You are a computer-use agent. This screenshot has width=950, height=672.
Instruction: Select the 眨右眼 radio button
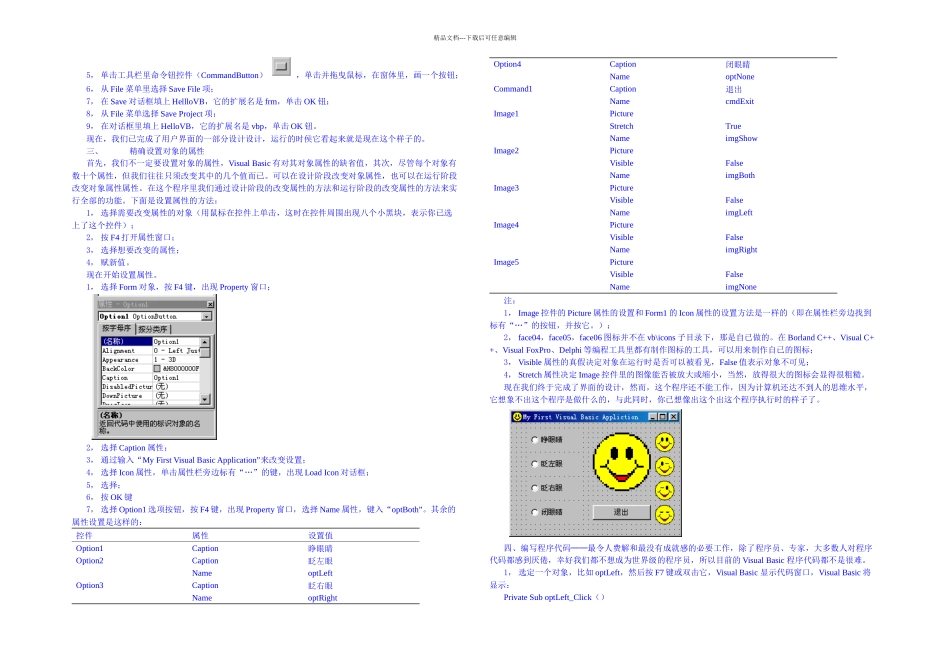(x=534, y=488)
